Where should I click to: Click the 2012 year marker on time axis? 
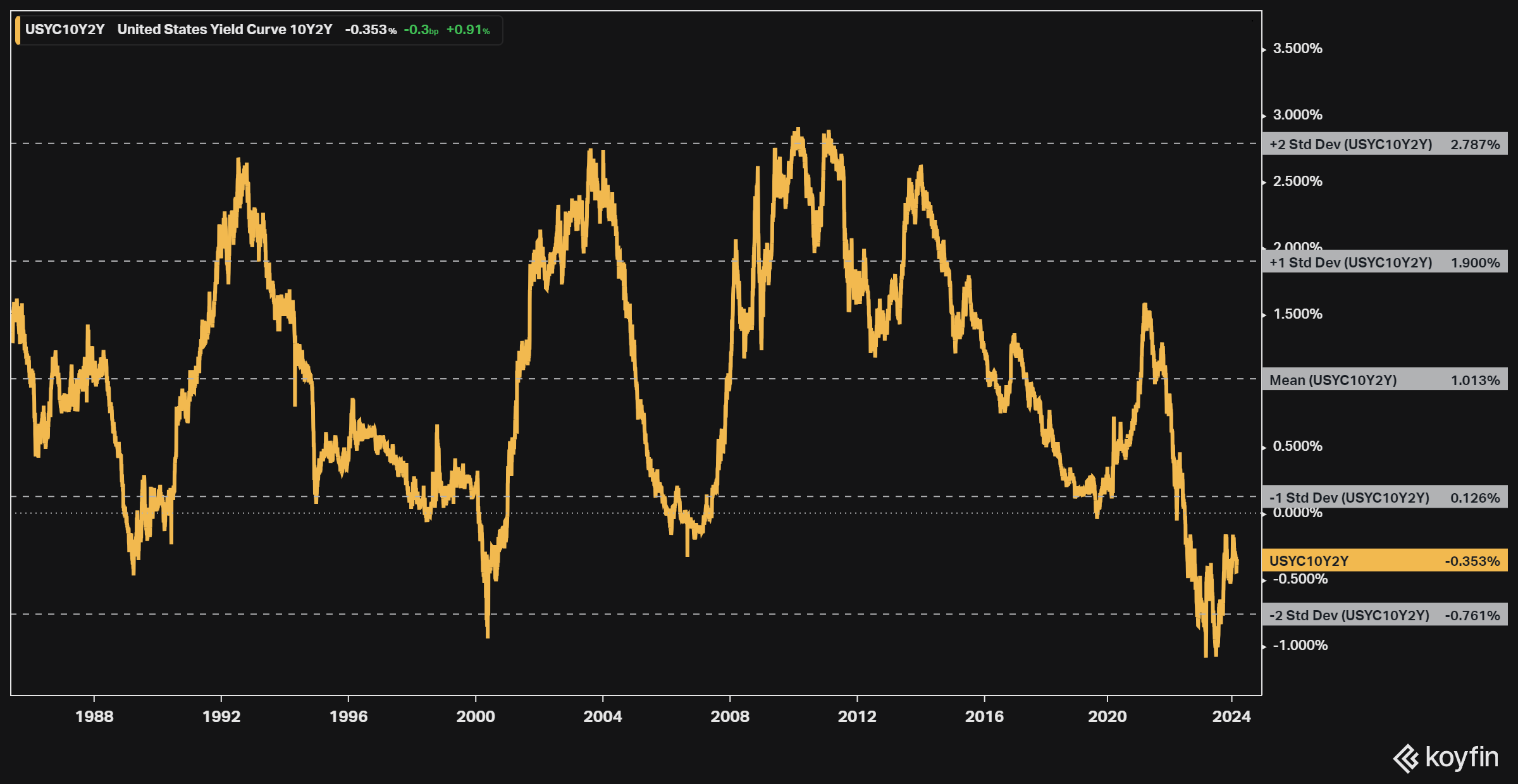click(857, 716)
